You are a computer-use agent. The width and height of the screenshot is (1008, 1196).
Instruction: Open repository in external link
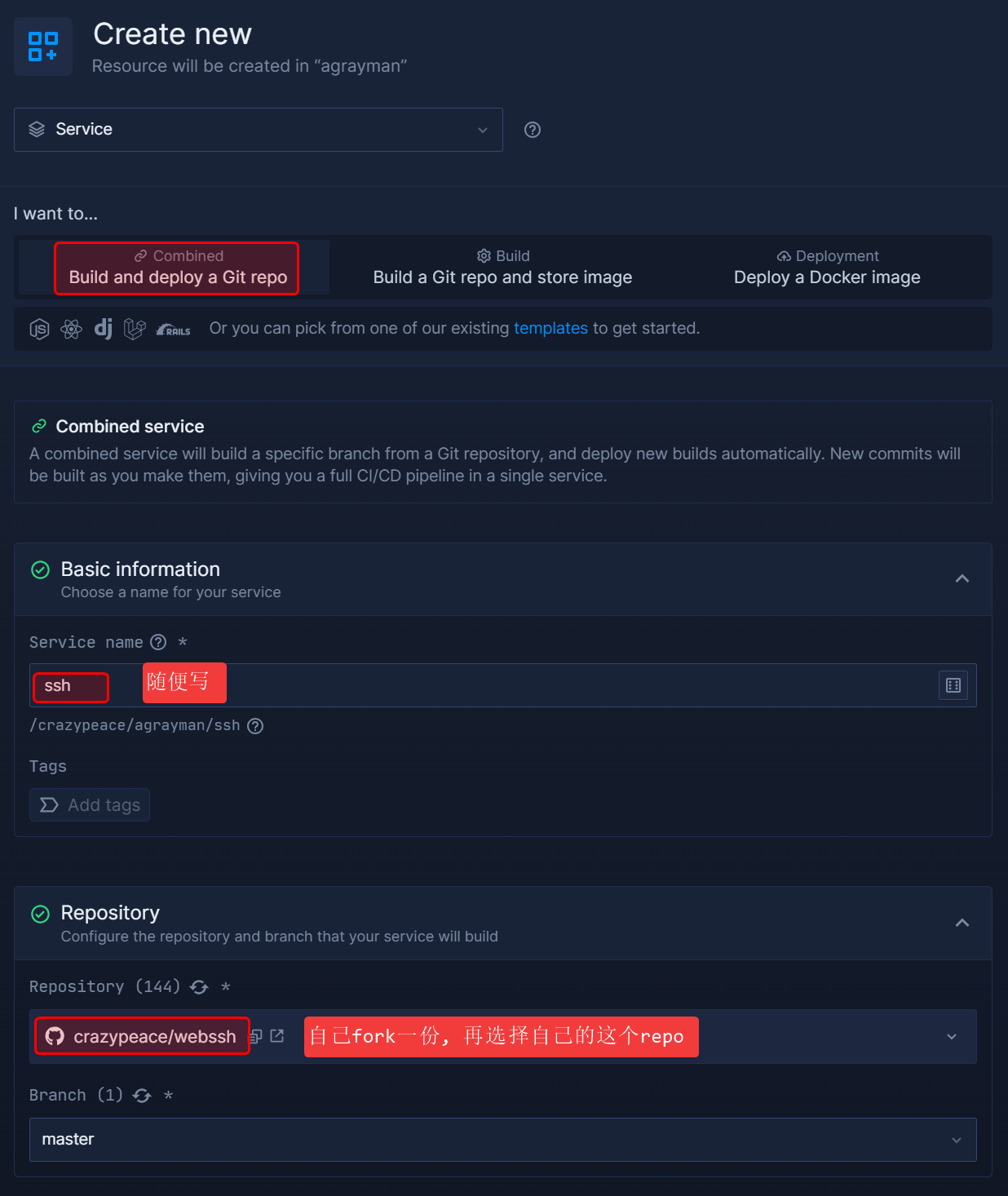coord(277,1035)
